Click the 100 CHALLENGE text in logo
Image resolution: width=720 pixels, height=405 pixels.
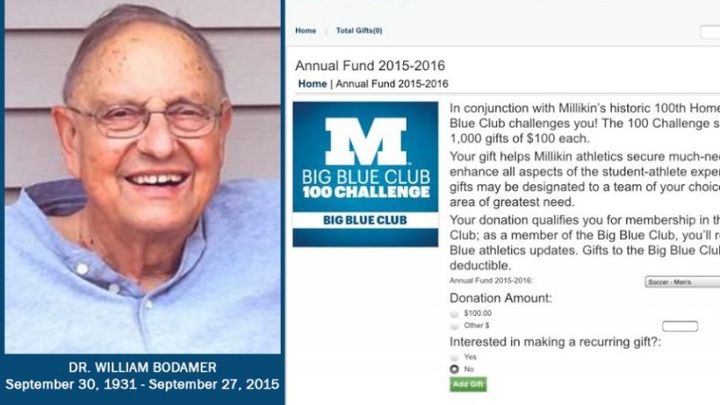point(366,192)
